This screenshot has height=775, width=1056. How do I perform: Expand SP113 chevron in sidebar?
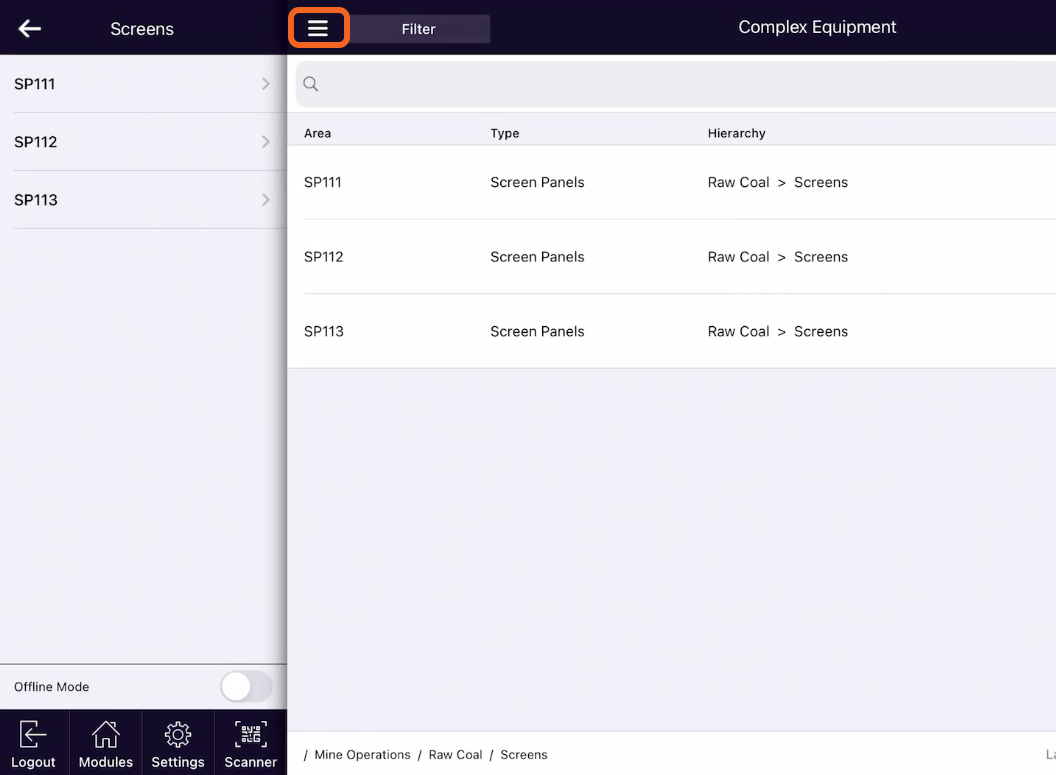265,199
